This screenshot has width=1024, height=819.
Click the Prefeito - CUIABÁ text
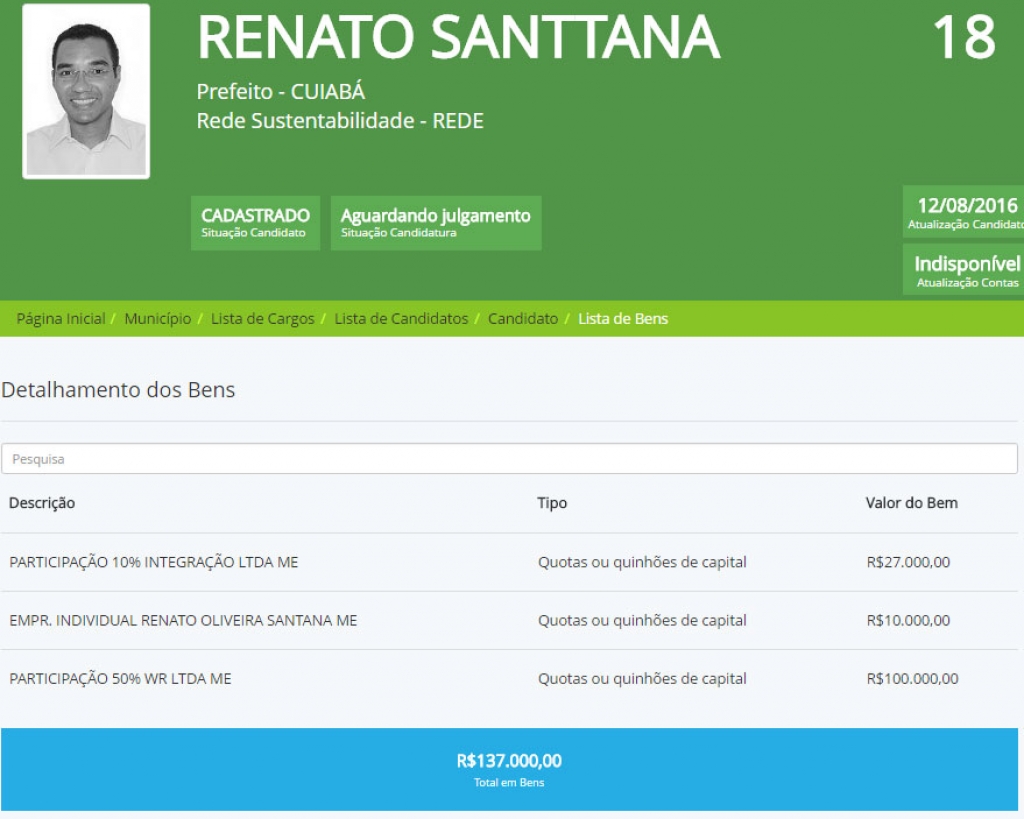[x=281, y=91]
